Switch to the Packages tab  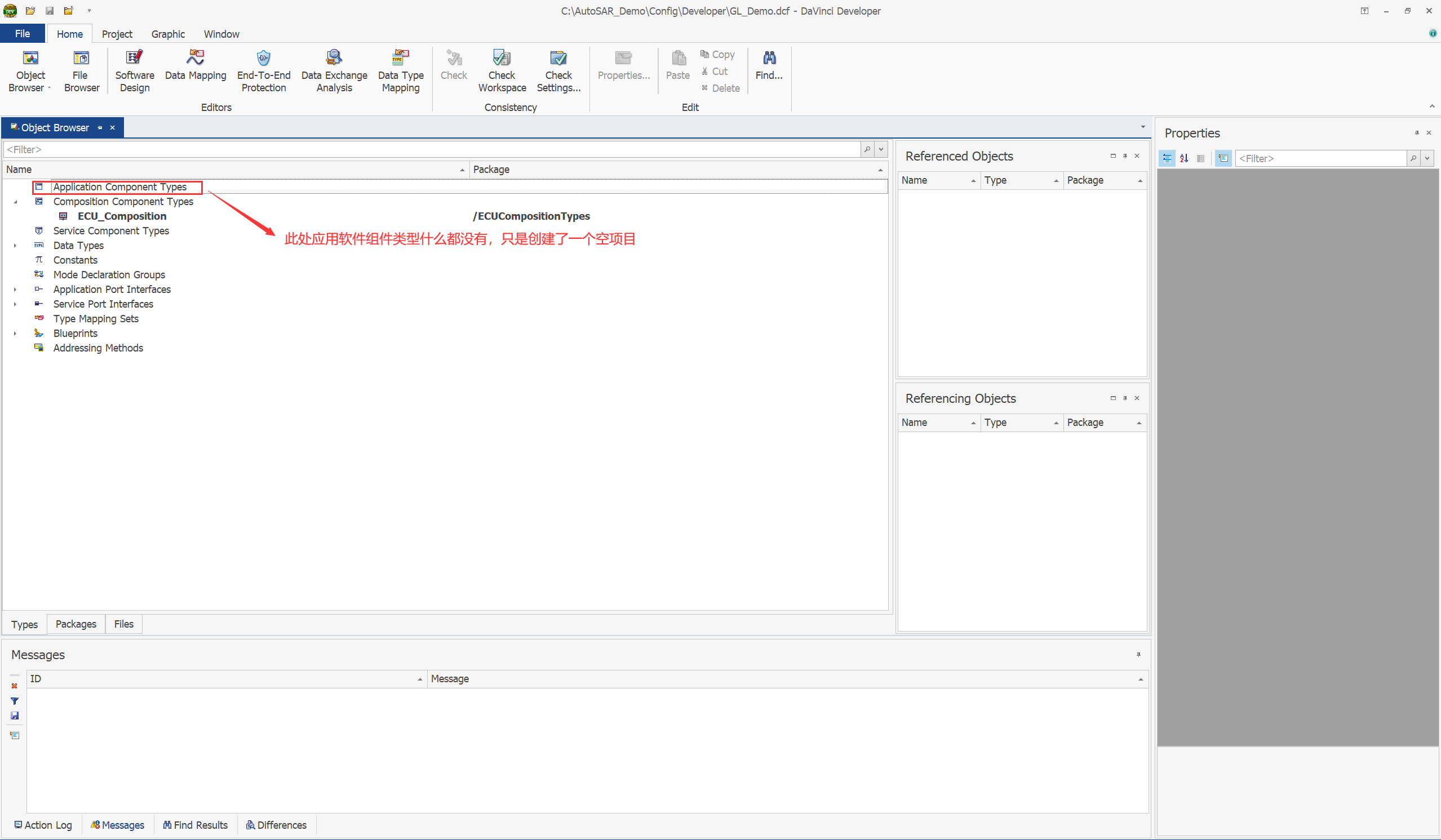[x=76, y=624]
